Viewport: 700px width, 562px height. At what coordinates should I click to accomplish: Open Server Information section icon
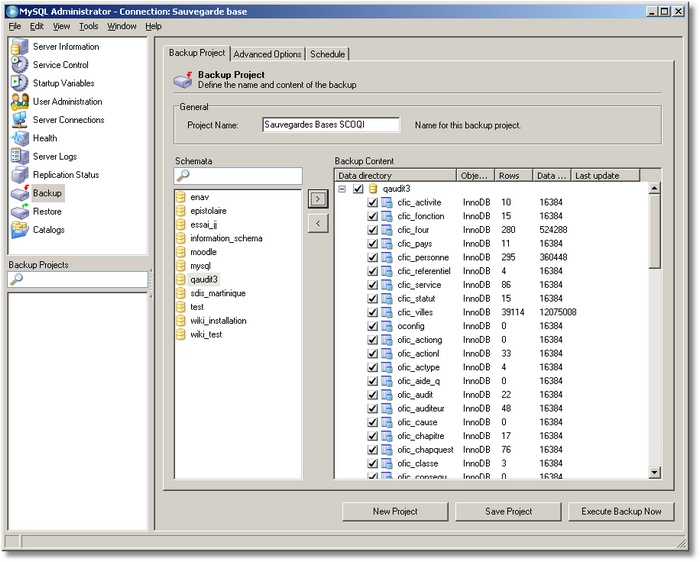click(20, 47)
